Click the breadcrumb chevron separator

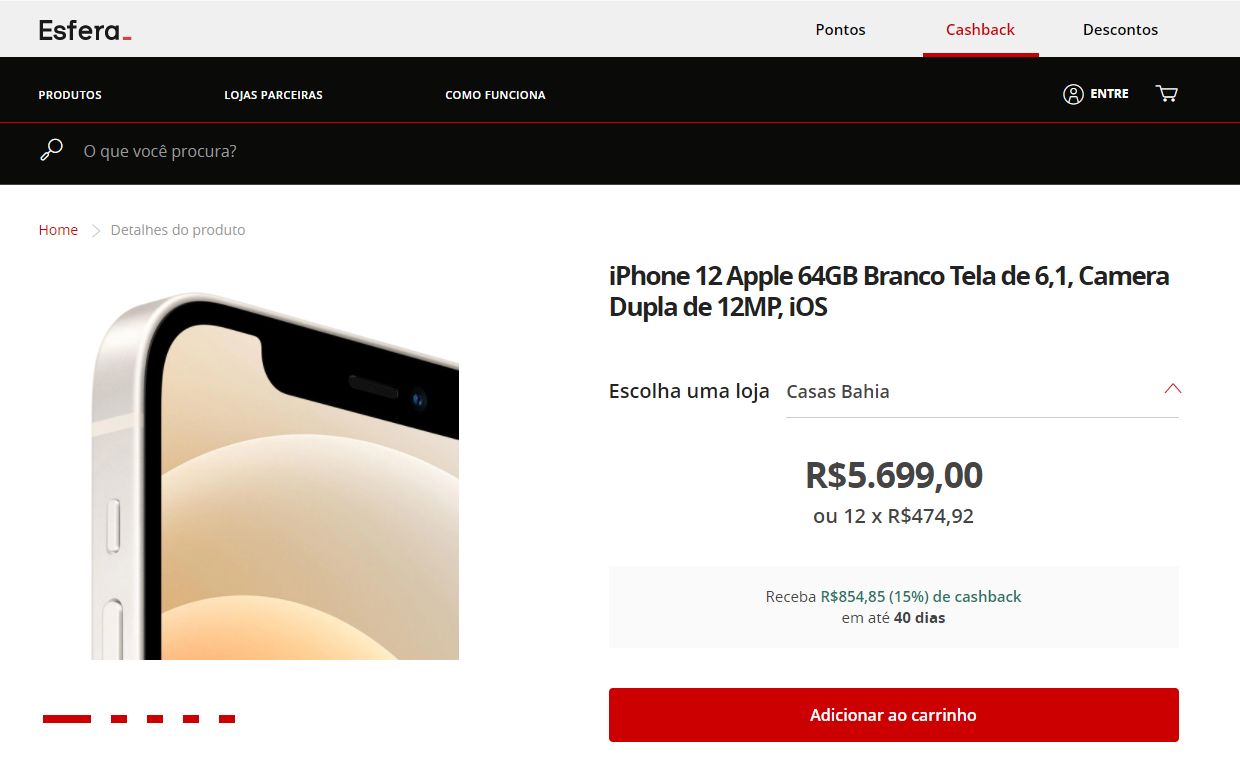point(96,230)
